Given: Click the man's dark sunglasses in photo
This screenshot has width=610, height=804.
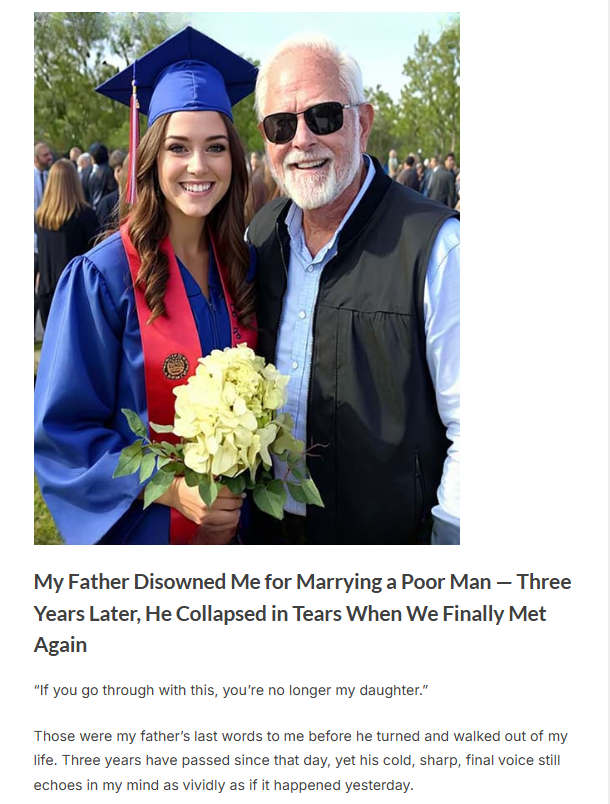Looking at the screenshot, I should (x=305, y=122).
